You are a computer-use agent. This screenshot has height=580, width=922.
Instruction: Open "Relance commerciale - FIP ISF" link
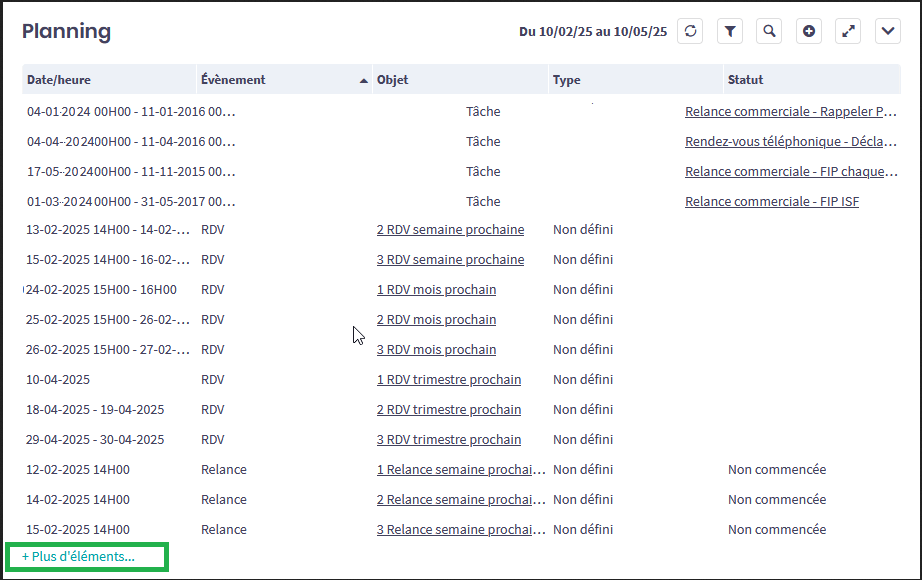click(x=771, y=202)
